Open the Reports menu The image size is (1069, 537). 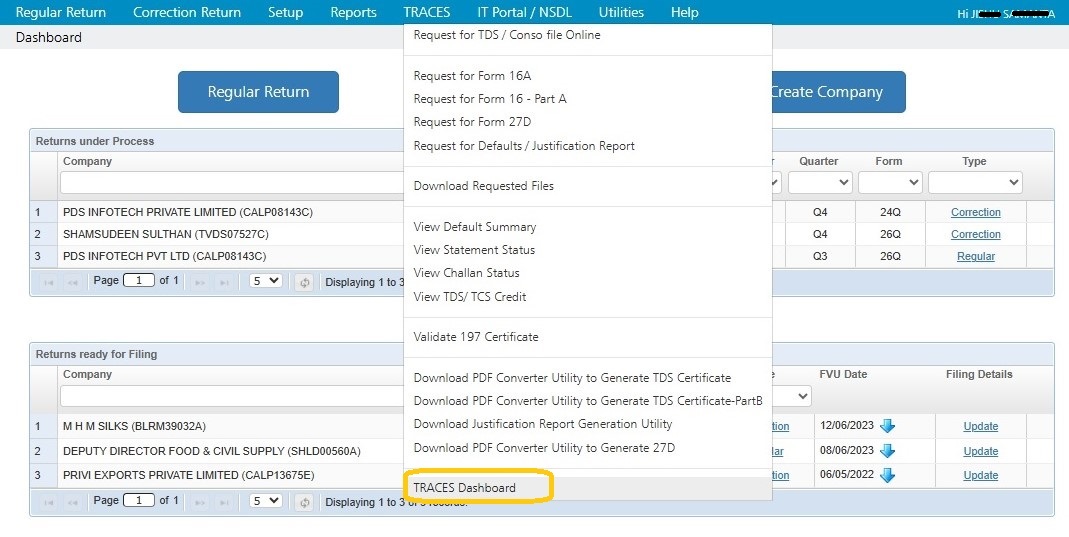click(353, 12)
